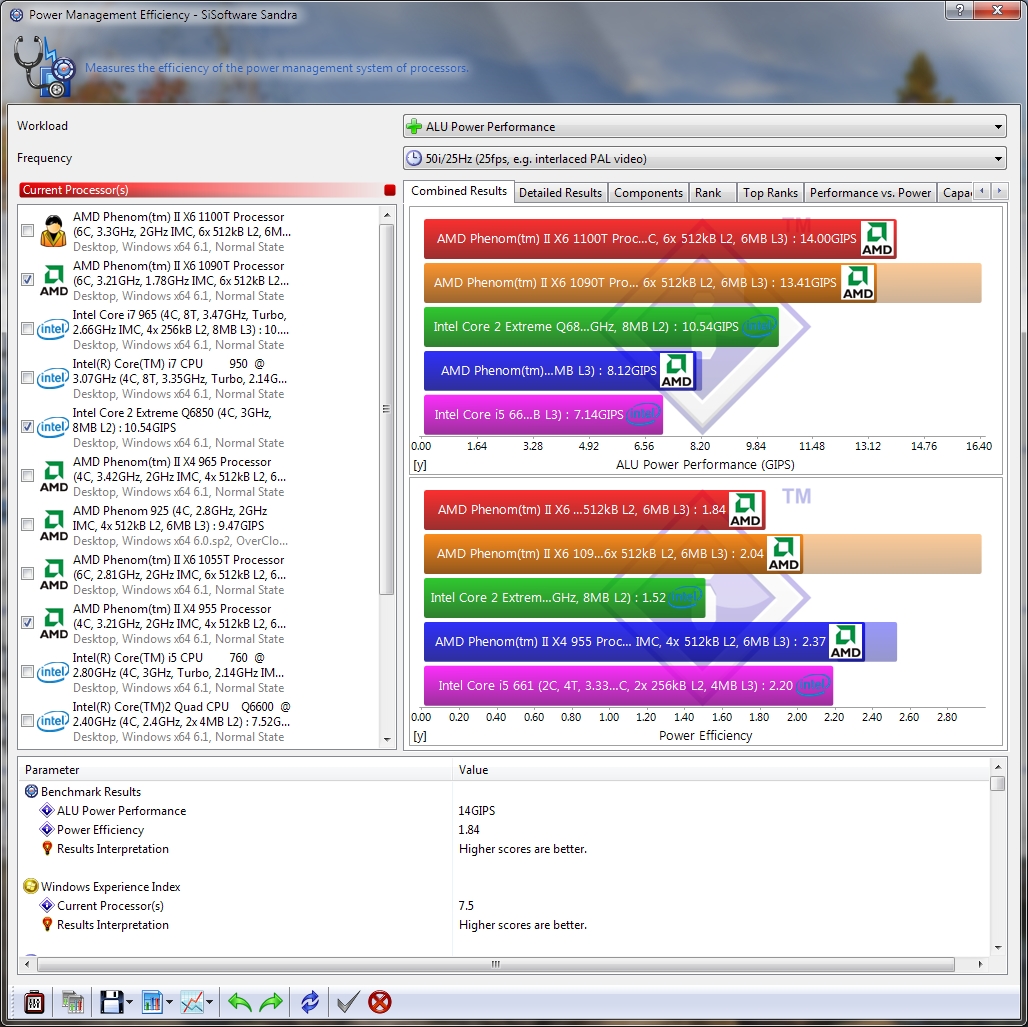Check the Phenom II X4 965 Processor checkbox
The width and height of the screenshot is (1028, 1027).
28,475
